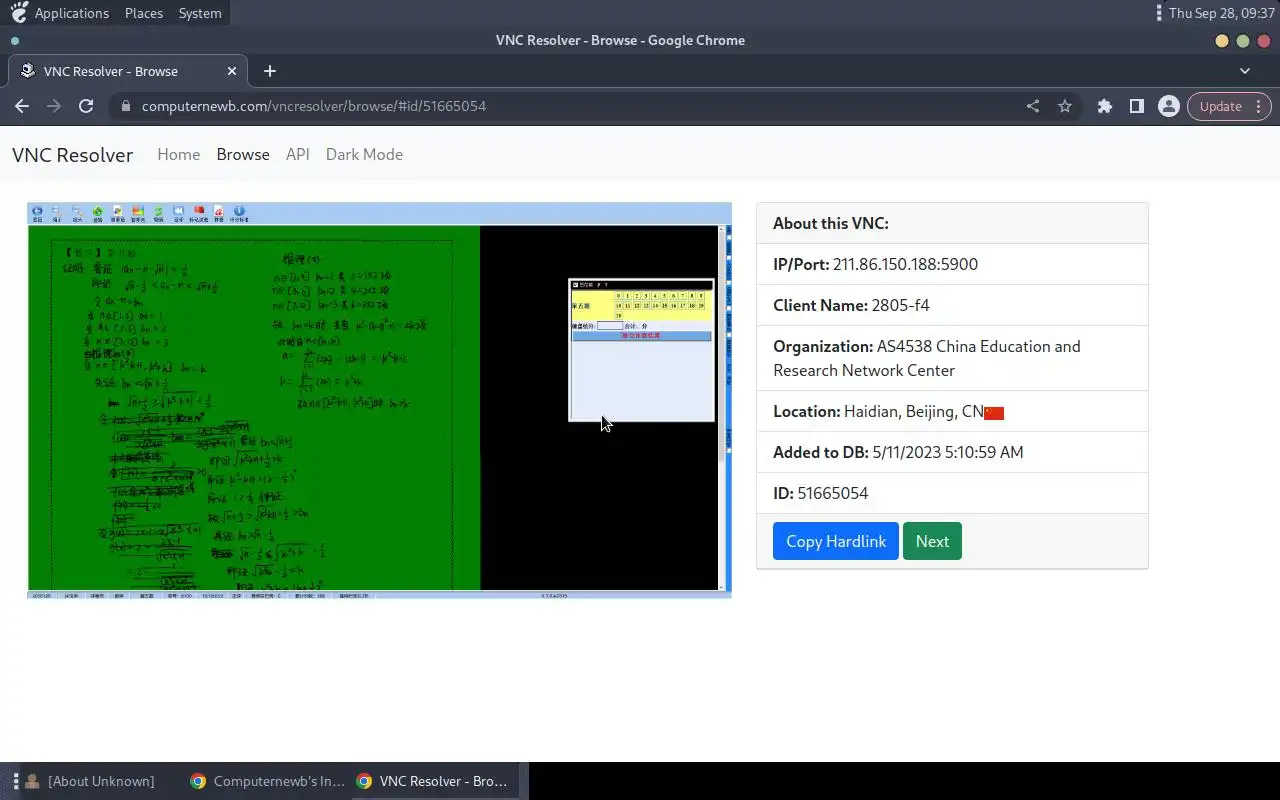Image resolution: width=1280 pixels, height=800 pixels.
Task: Click the ID 51665054 text
Action: pos(832,493)
